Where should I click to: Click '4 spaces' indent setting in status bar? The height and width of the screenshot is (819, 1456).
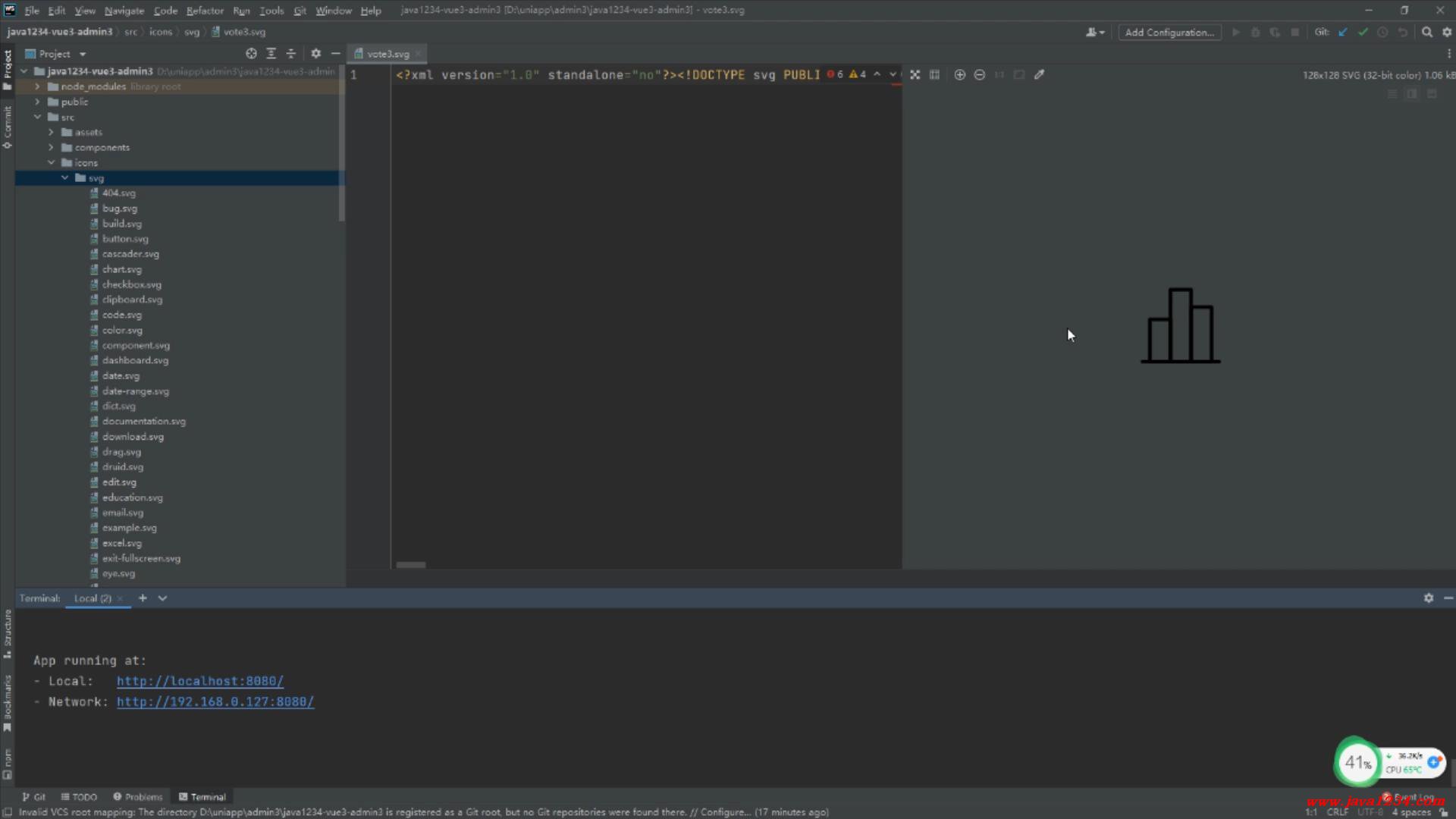pos(1411,812)
